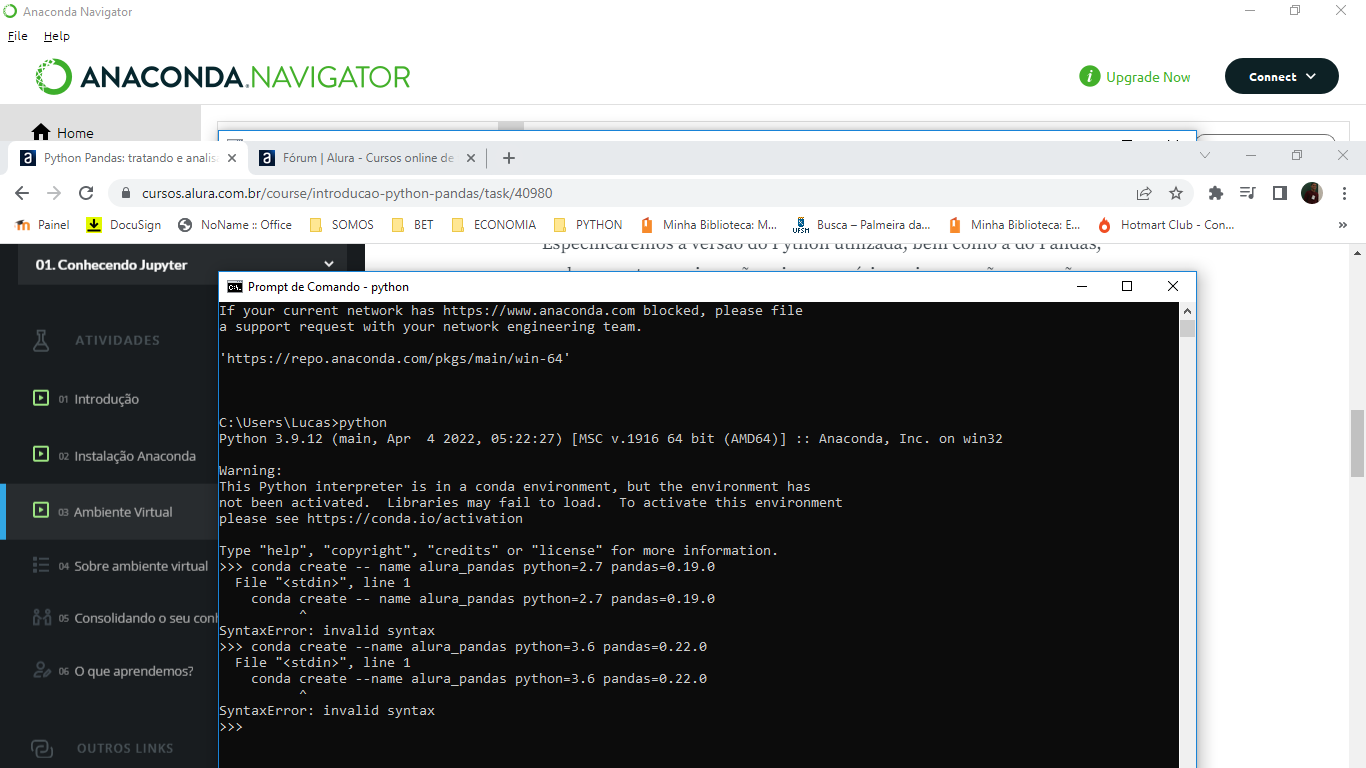Open the Chrome tab search chevron
Viewport: 1366px width, 768px height.
click(1204, 155)
